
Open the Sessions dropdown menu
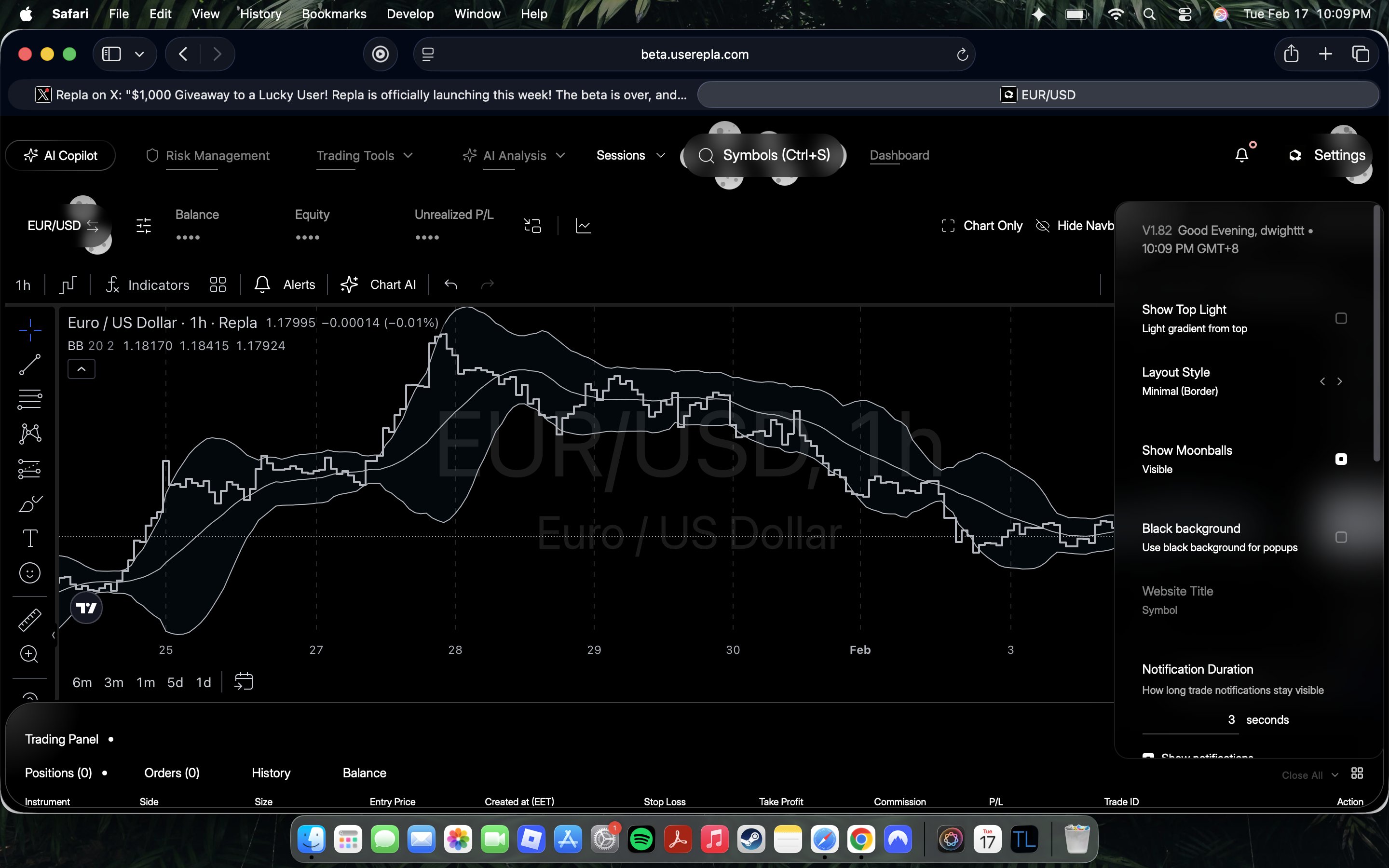click(630, 156)
